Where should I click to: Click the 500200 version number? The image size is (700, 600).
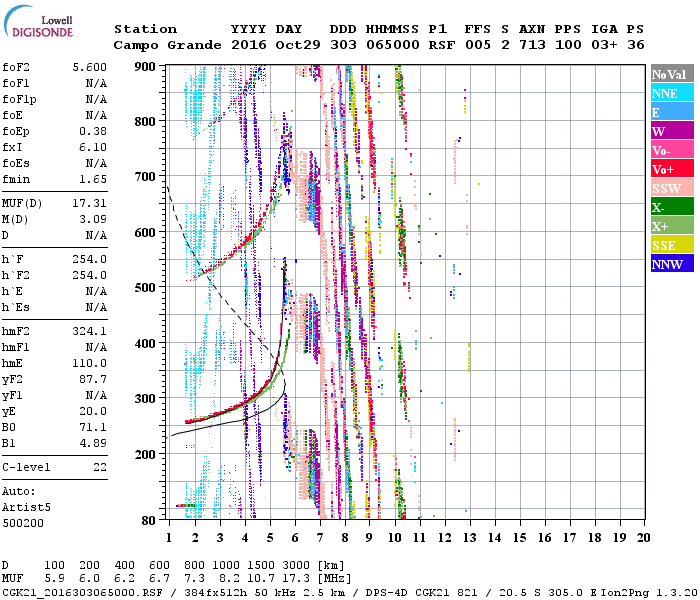pyautogui.click(x=23, y=523)
